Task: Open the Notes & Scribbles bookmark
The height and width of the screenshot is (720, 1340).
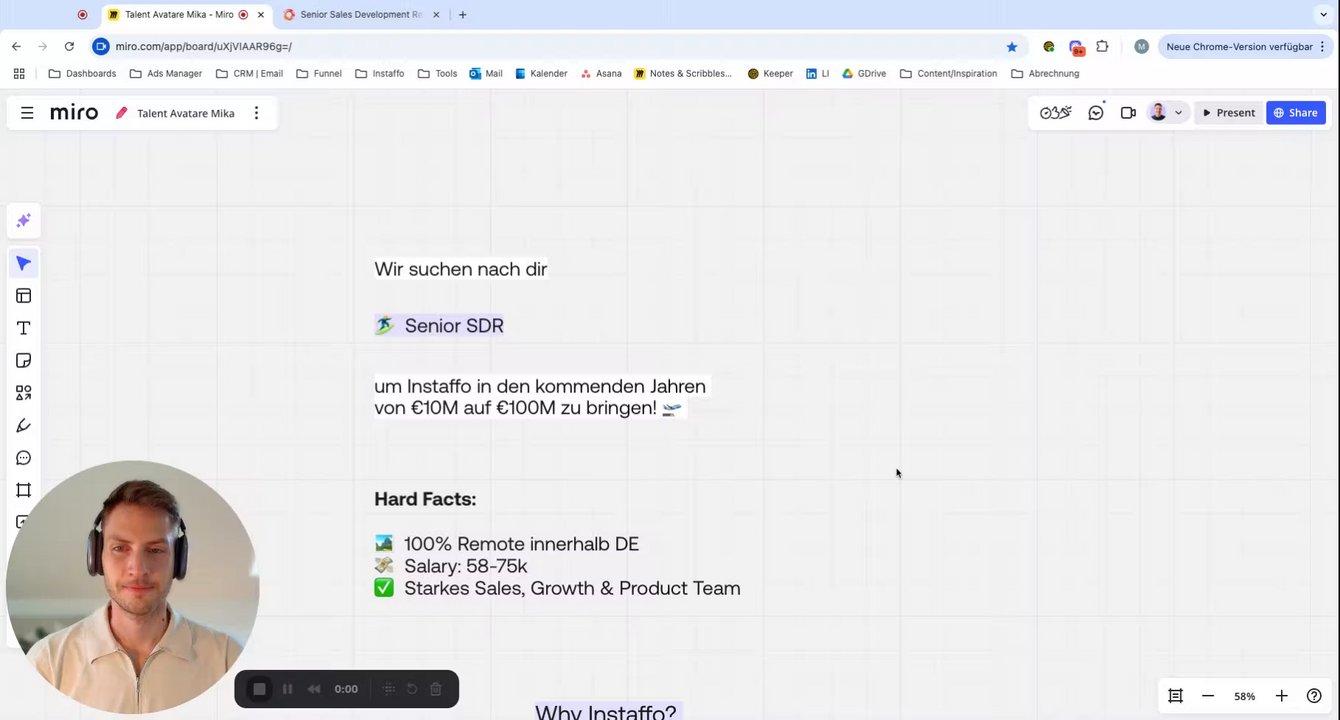Action: (683, 73)
